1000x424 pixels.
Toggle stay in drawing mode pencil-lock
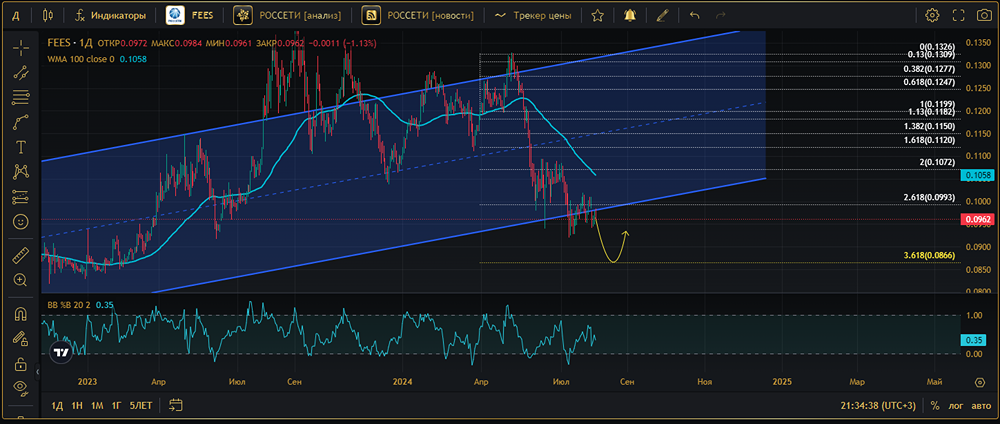pos(21,339)
